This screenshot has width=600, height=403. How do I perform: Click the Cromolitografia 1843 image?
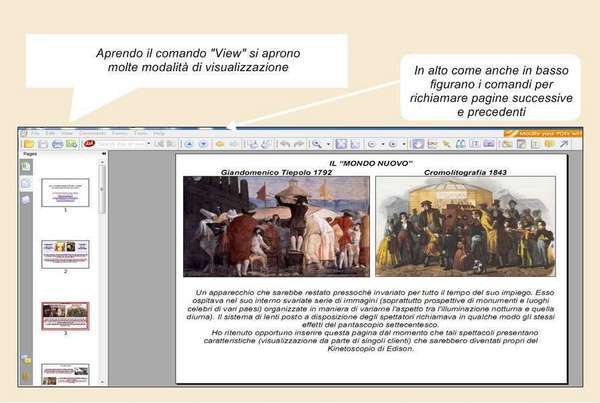[x=465, y=227]
